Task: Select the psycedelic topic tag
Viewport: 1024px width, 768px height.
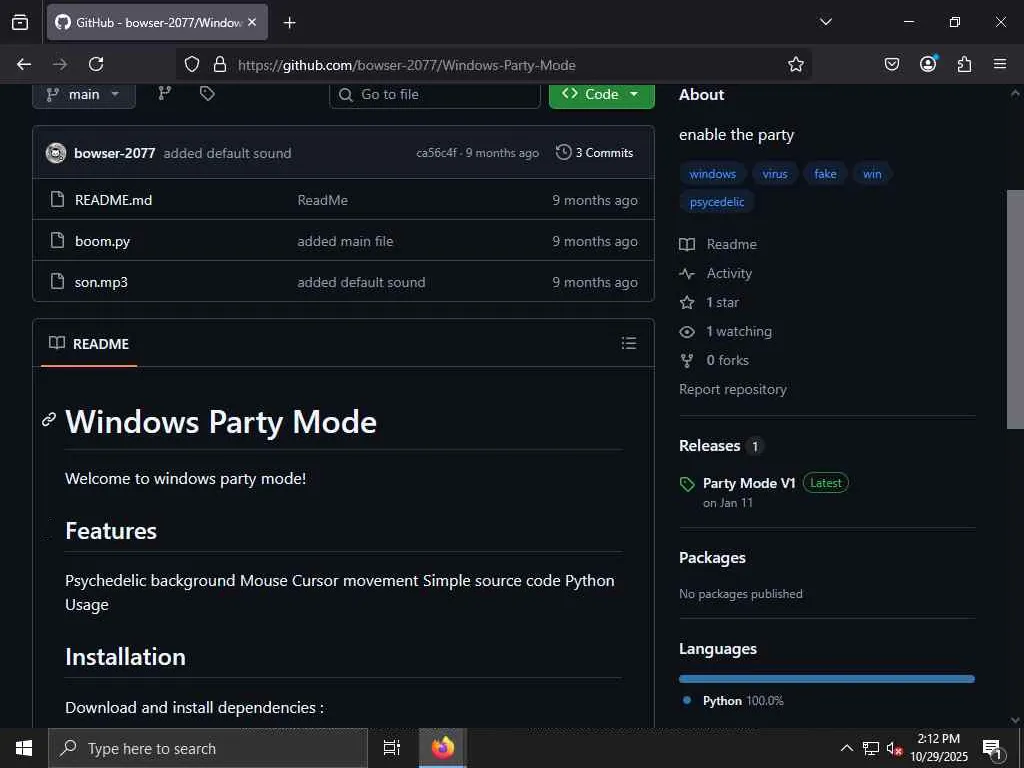Action: (717, 202)
